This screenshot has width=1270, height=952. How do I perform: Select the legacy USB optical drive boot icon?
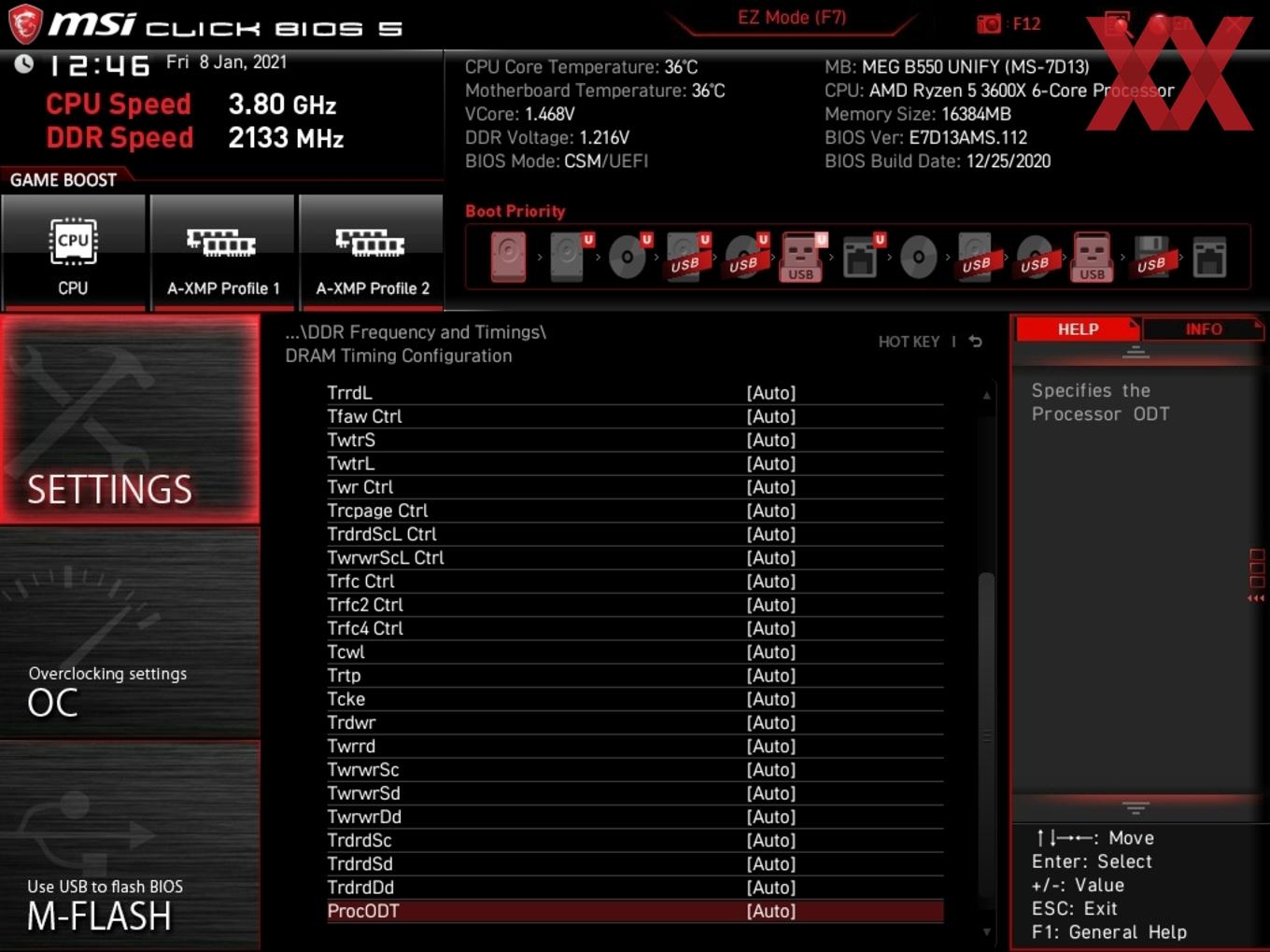[x=1035, y=257]
